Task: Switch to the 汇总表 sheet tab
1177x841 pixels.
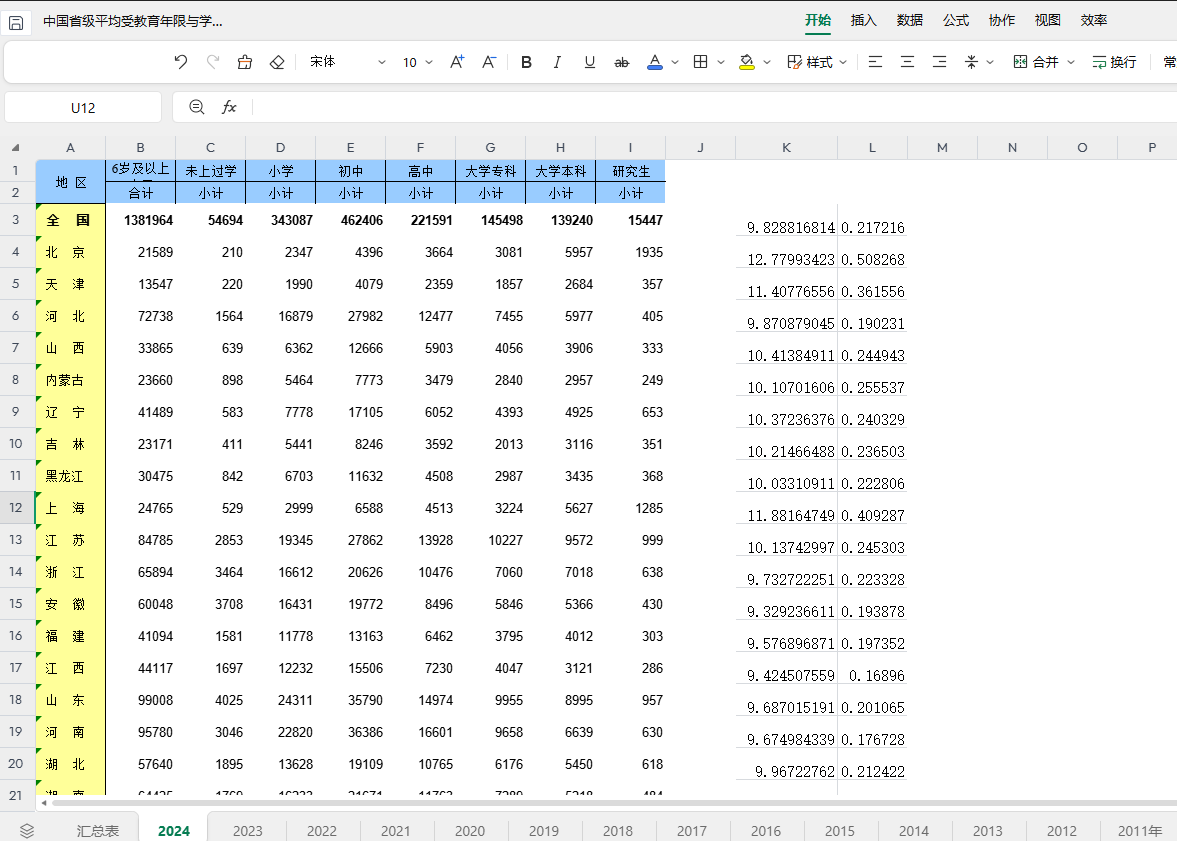Action: 98,830
